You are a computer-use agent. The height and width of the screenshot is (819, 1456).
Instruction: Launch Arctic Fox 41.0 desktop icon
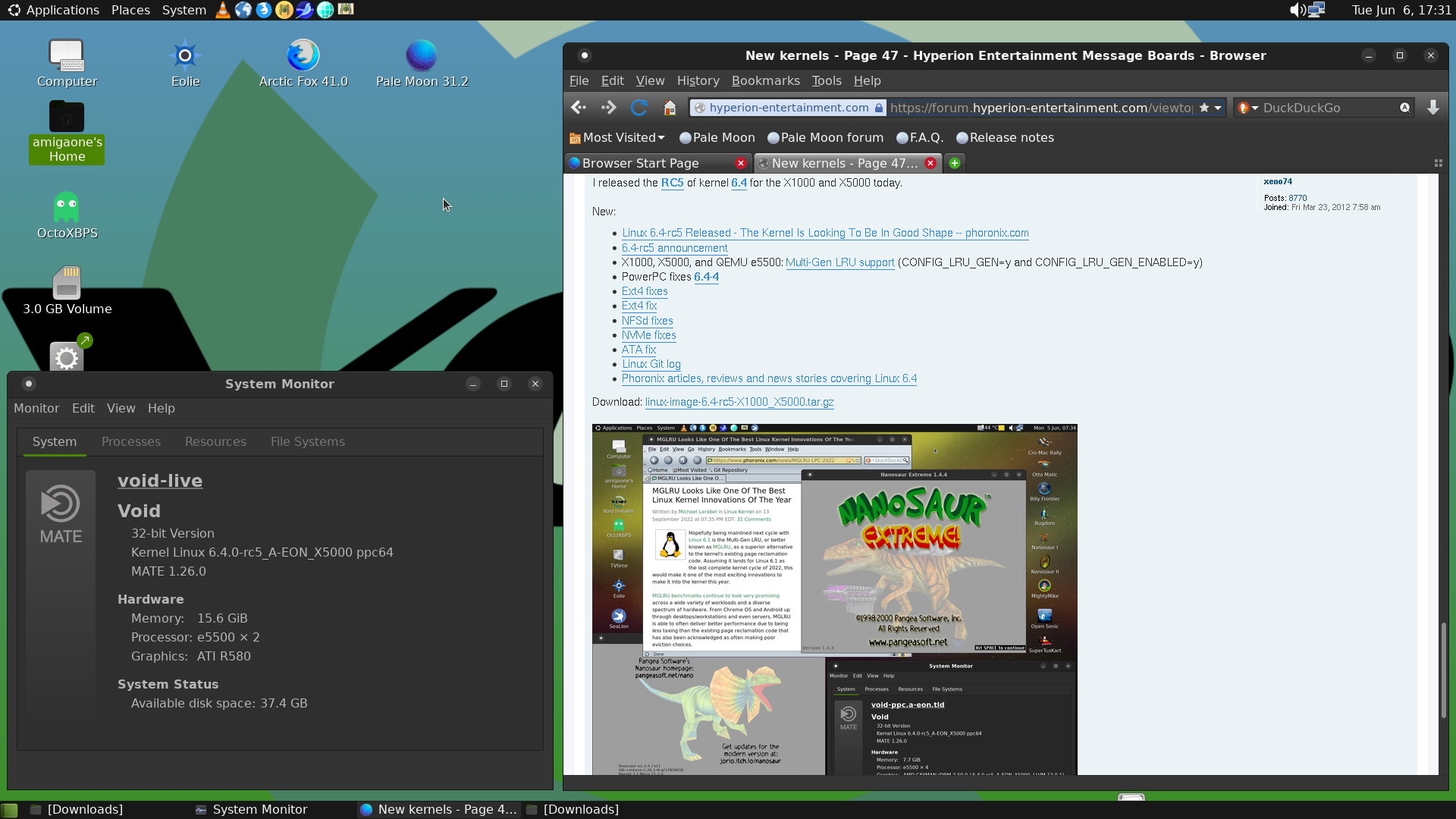click(x=303, y=63)
